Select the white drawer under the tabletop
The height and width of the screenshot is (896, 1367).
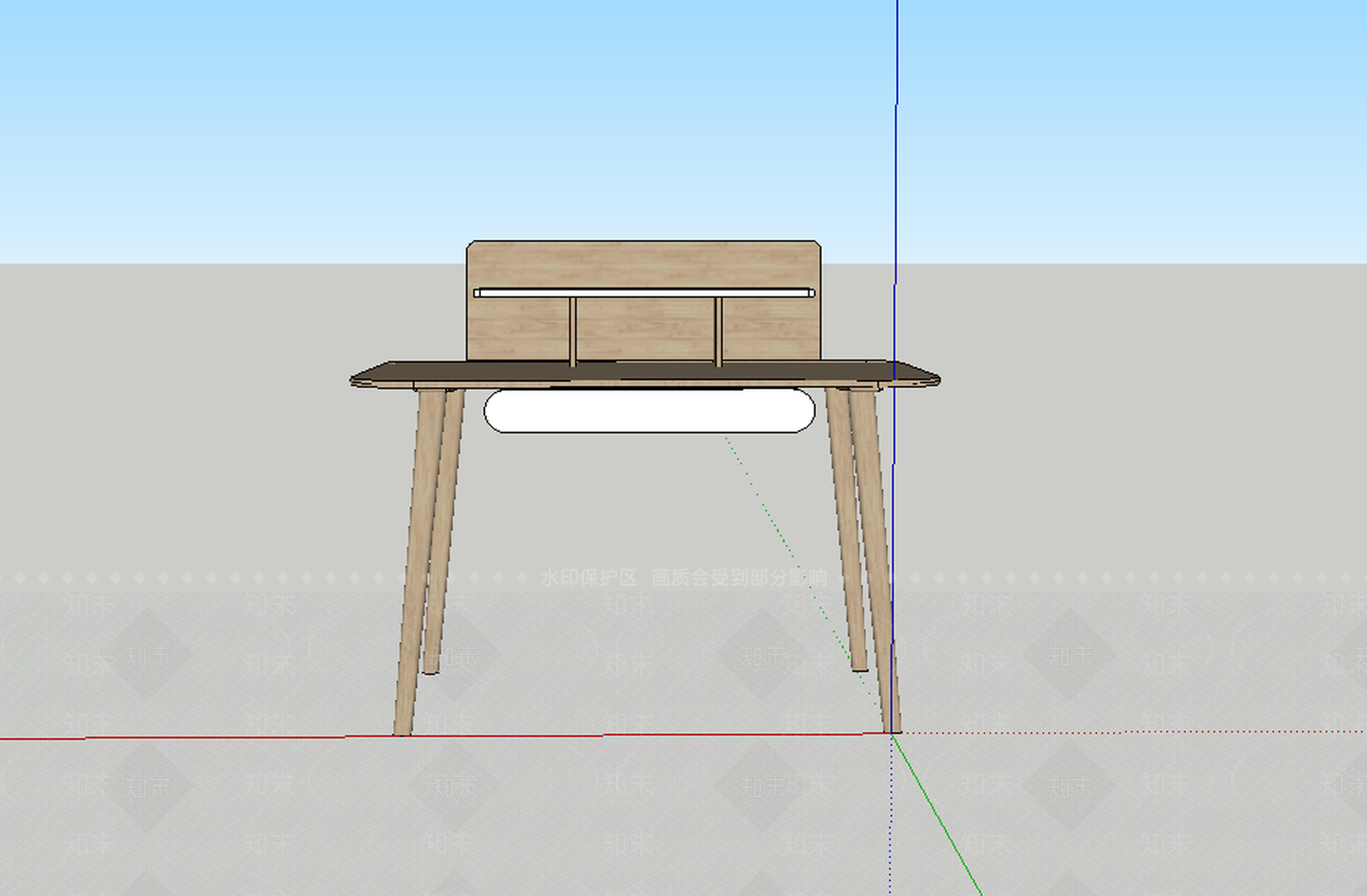pyautogui.click(x=649, y=411)
